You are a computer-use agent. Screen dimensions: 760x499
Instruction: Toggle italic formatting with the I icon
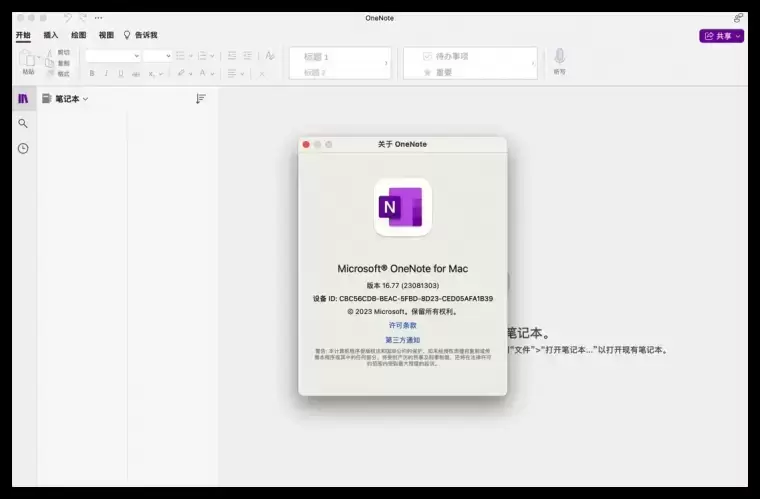pos(106,74)
